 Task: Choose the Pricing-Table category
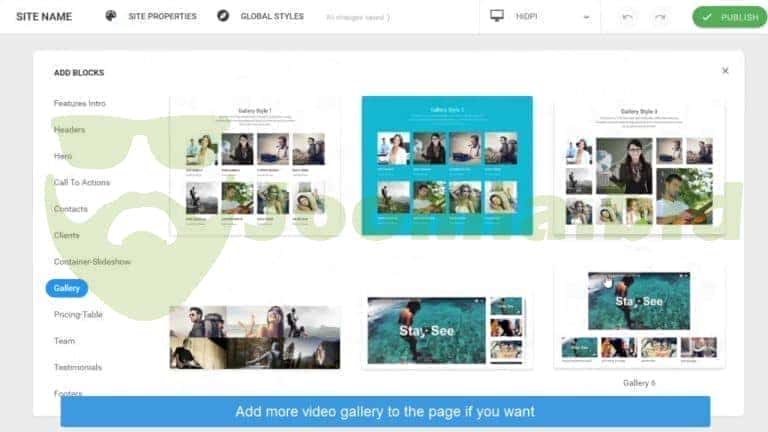[78, 314]
